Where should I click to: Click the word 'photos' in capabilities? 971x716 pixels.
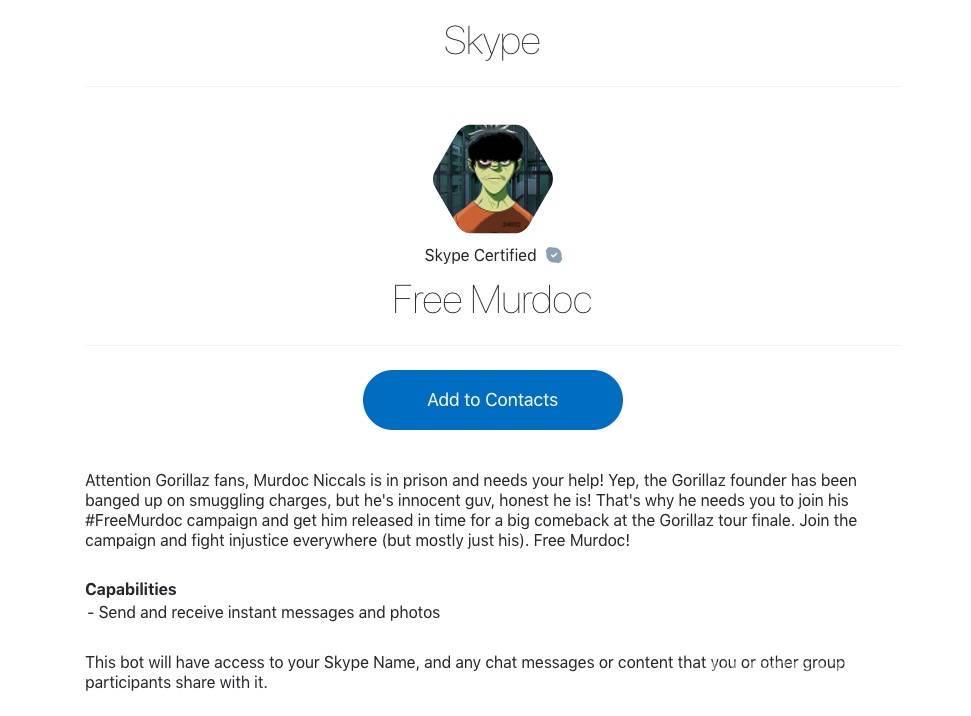pyautogui.click(x=415, y=612)
